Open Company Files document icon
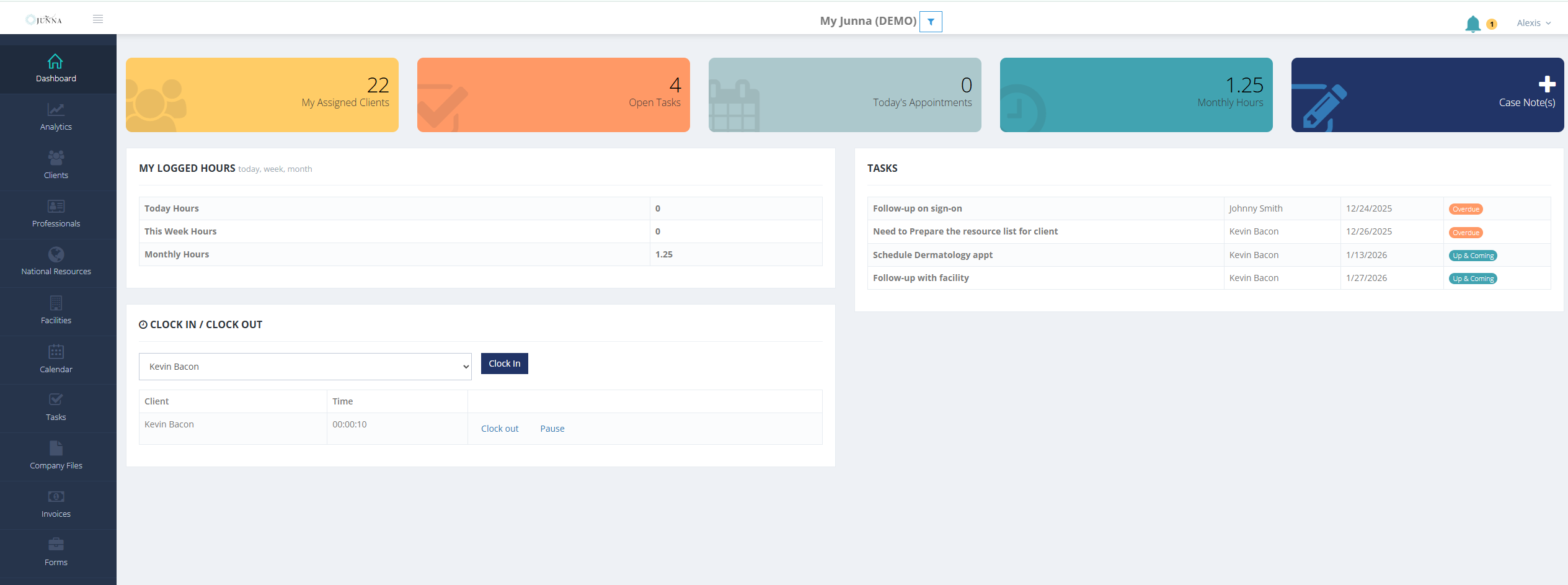 56,448
